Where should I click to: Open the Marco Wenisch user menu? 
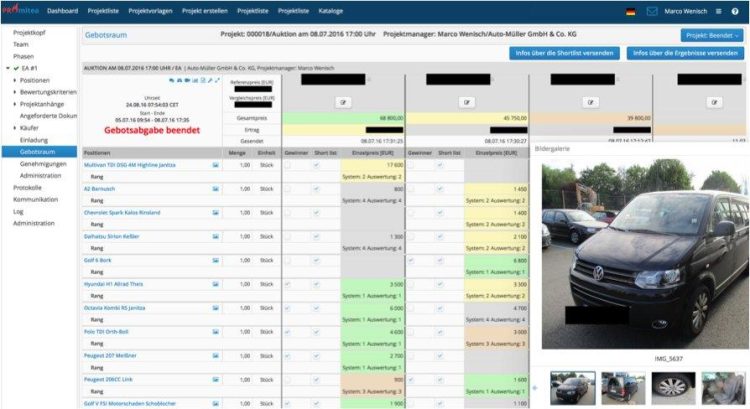(685, 11)
